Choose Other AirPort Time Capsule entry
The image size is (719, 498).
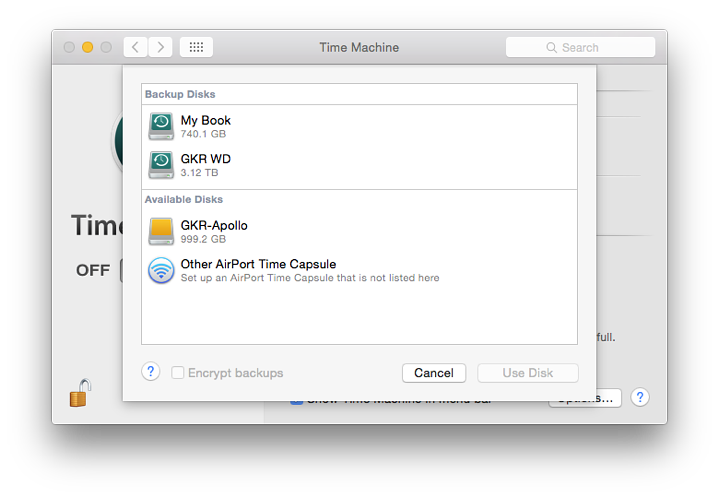tap(359, 270)
